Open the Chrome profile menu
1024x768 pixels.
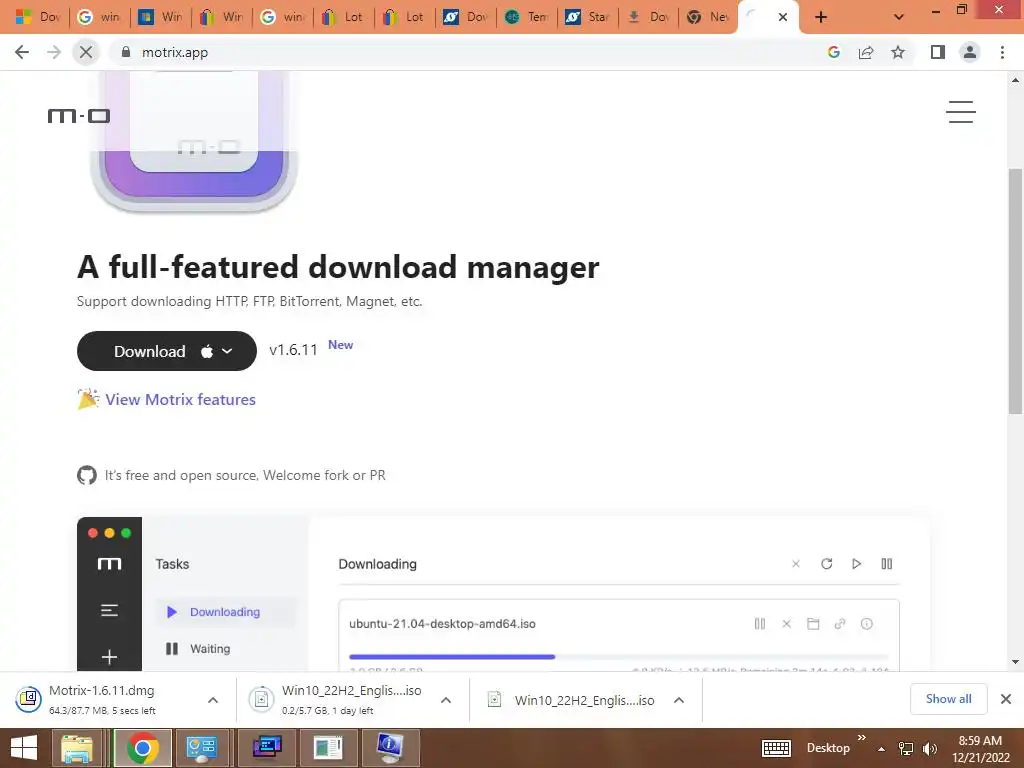point(970,52)
